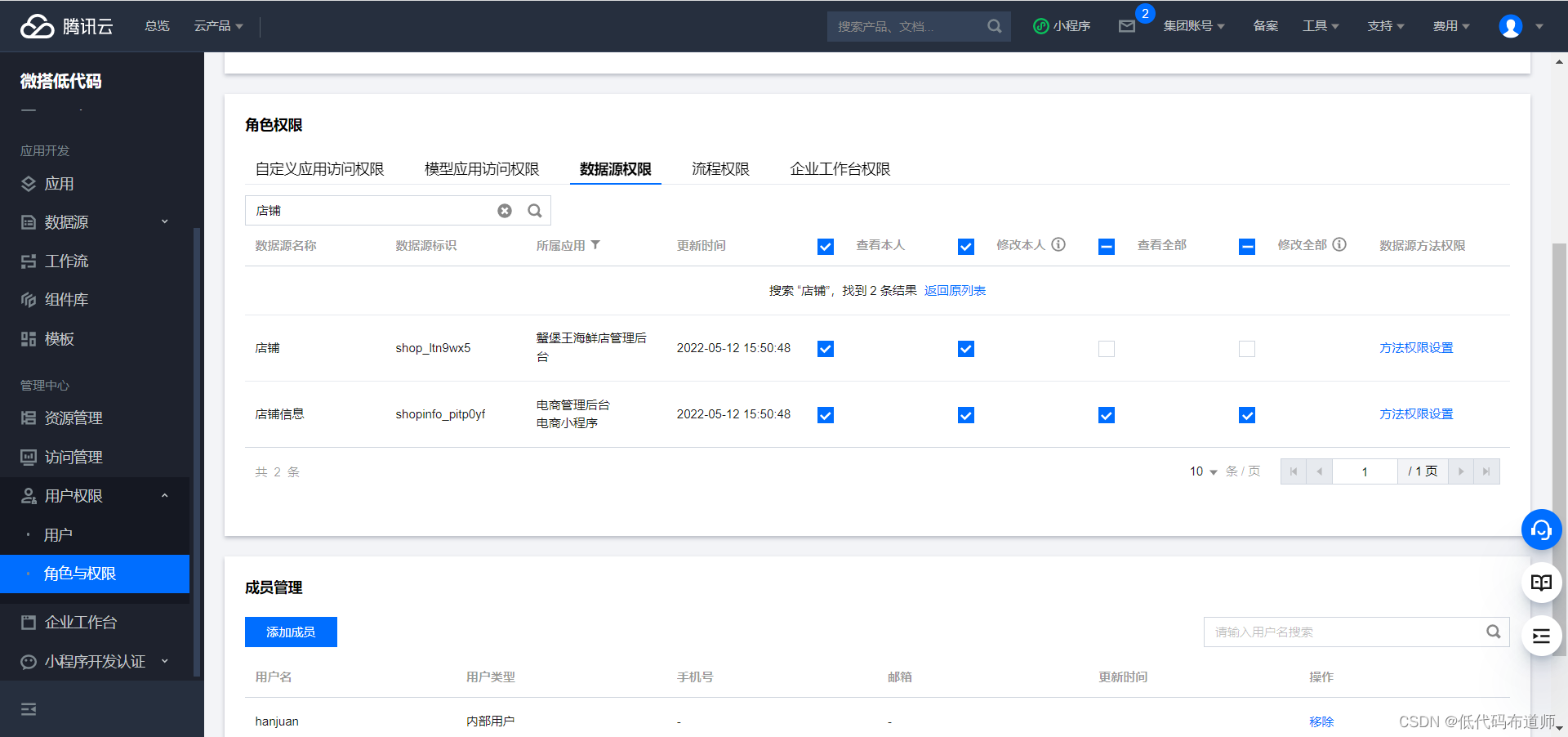Go to next page arrow
The width and height of the screenshot is (1568, 737).
(1461, 471)
